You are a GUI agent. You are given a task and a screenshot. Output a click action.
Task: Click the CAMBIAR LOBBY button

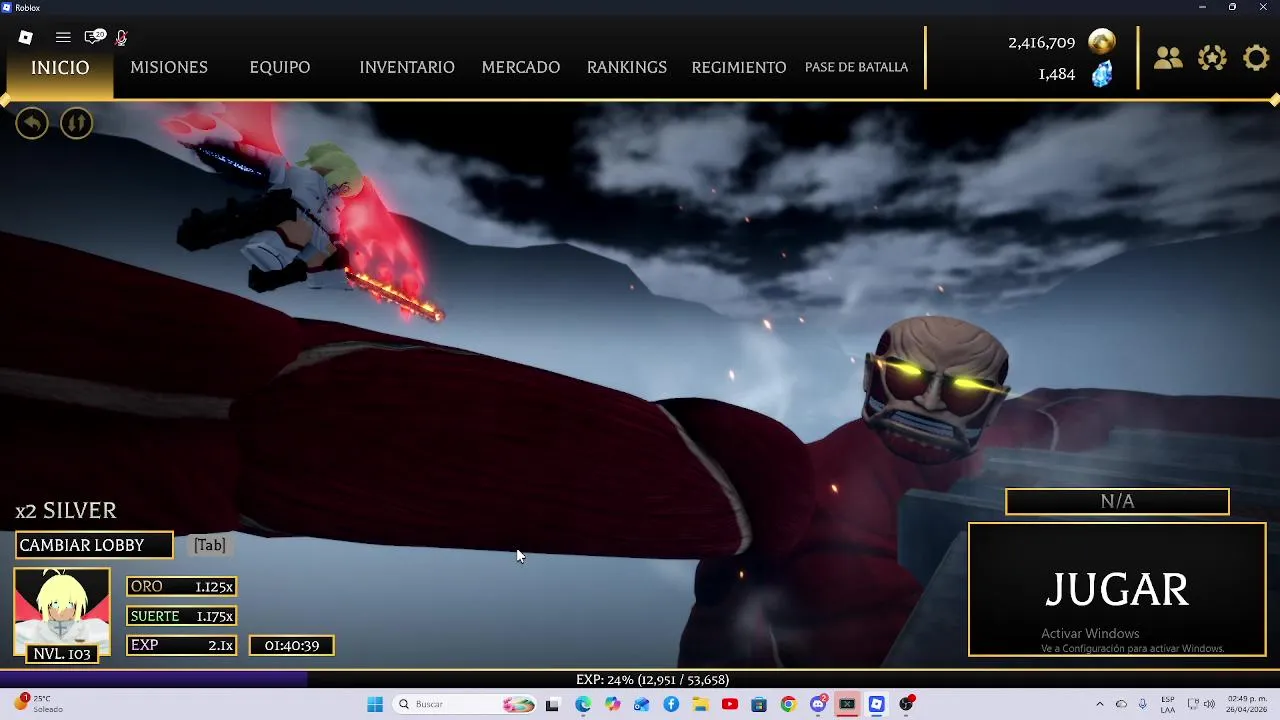pos(94,545)
